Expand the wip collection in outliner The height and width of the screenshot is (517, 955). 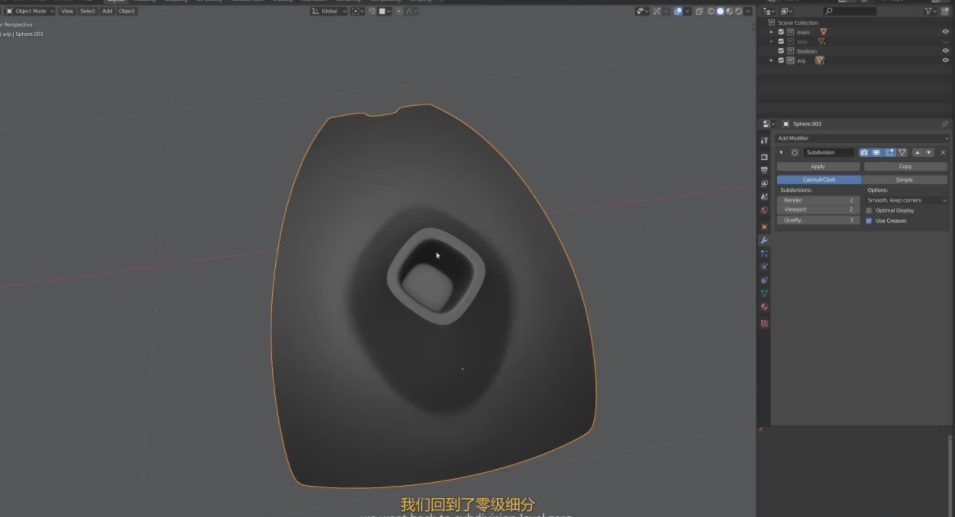(771, 61)
